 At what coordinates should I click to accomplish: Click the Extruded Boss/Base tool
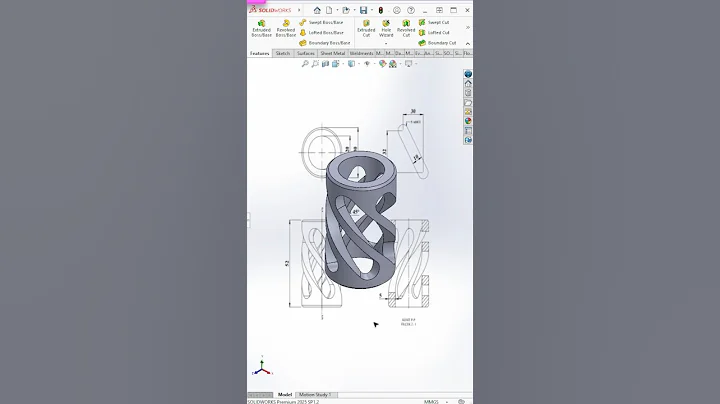[x=261, y=28]
